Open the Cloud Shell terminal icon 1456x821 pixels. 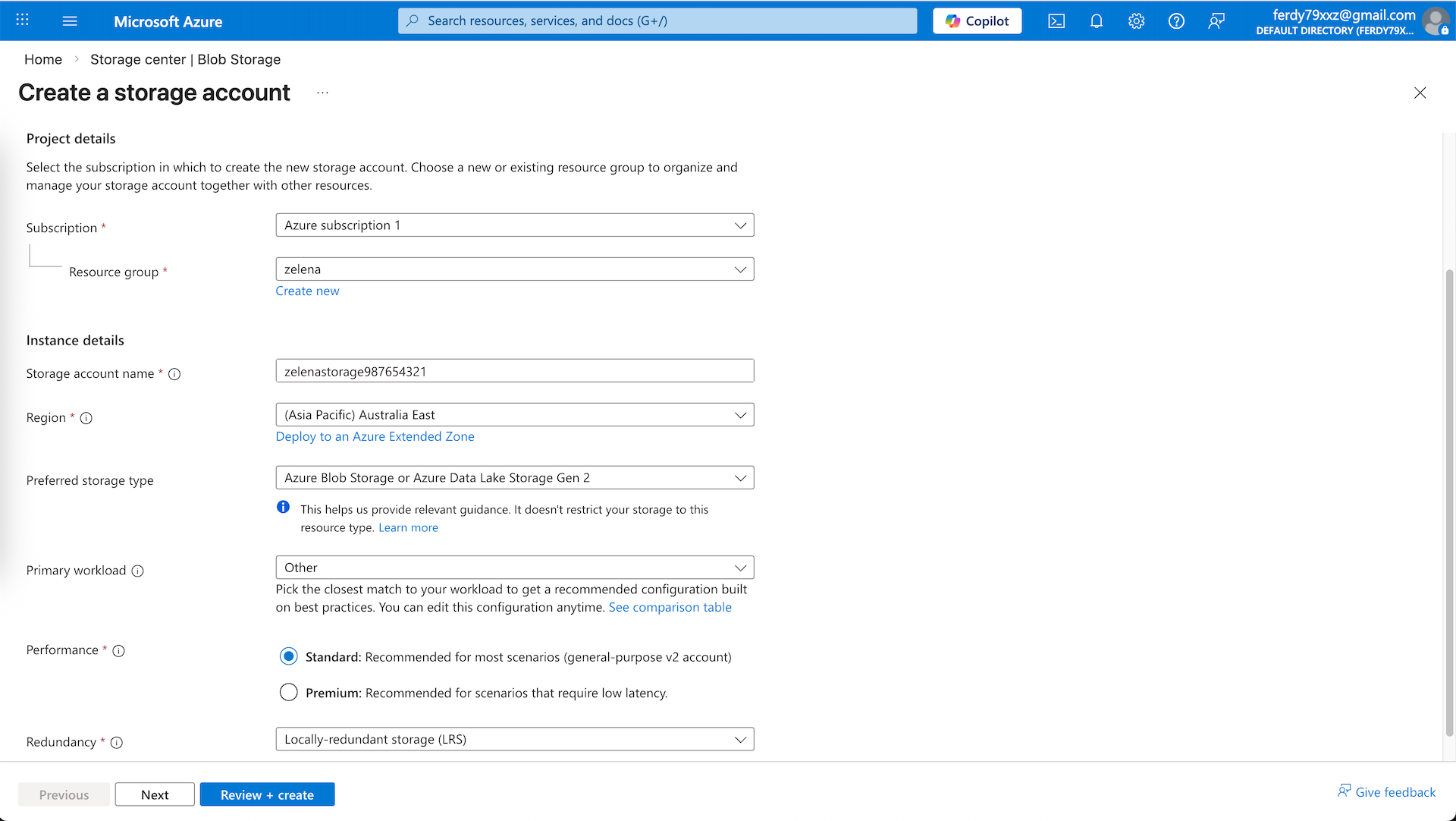click(x=1056, y=21)
